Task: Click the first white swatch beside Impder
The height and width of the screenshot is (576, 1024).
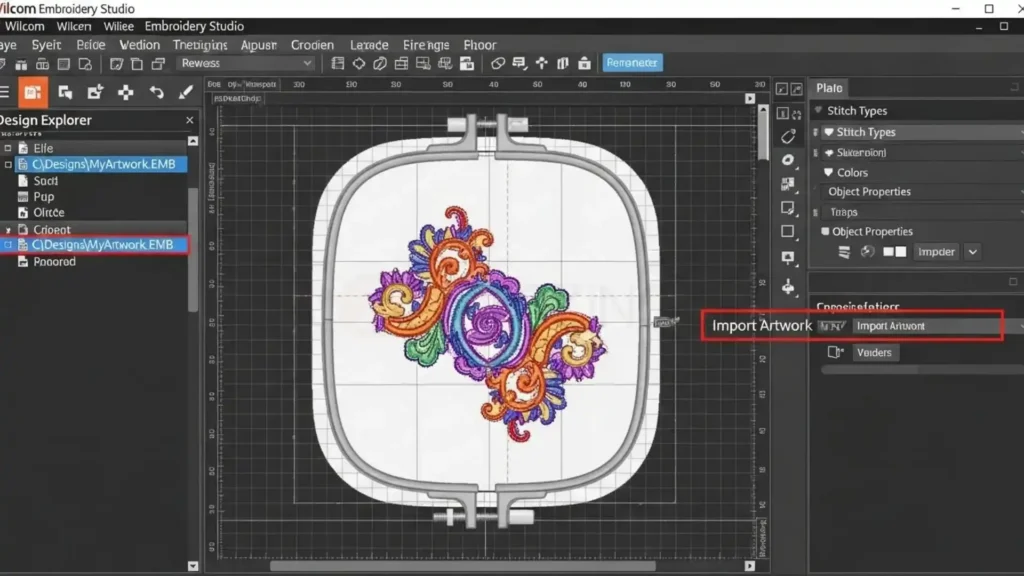Action: [x=888, y=252]
